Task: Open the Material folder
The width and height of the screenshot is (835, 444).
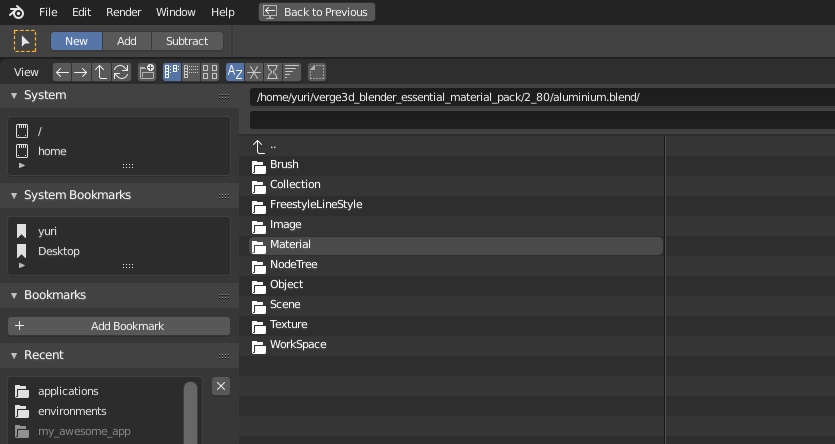Action: [290, 245]
